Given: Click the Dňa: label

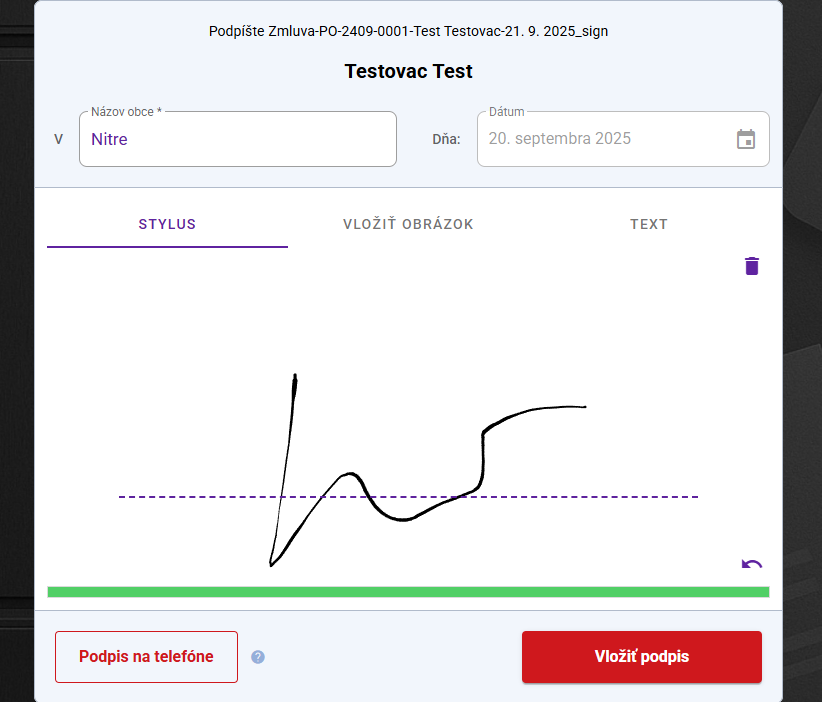Looking at the screenshot, I should tap(446, 139).
